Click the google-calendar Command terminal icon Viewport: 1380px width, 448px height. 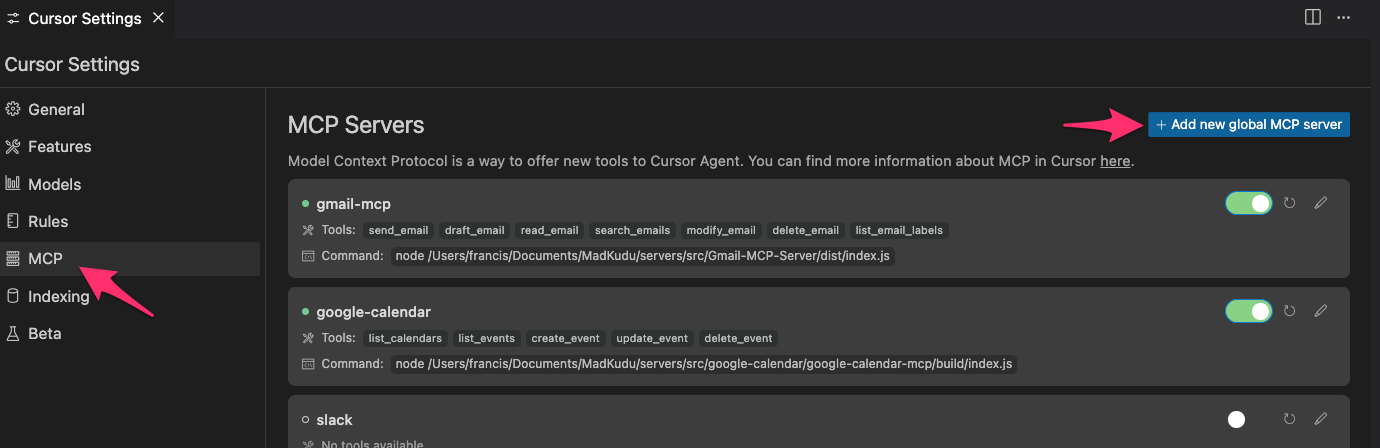click(308, 364)
